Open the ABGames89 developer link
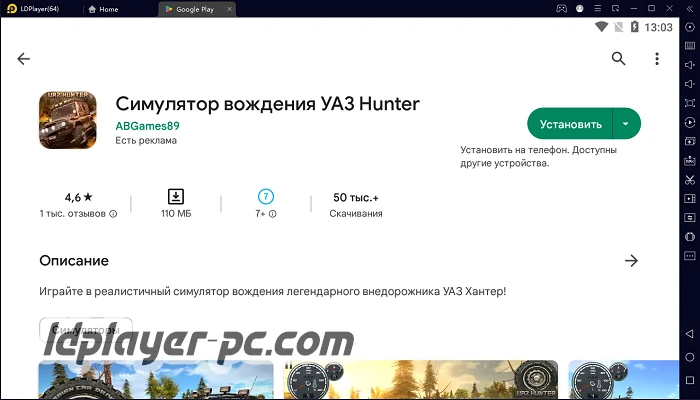Viewport: 700px width, 400px height. click(147, 126)
